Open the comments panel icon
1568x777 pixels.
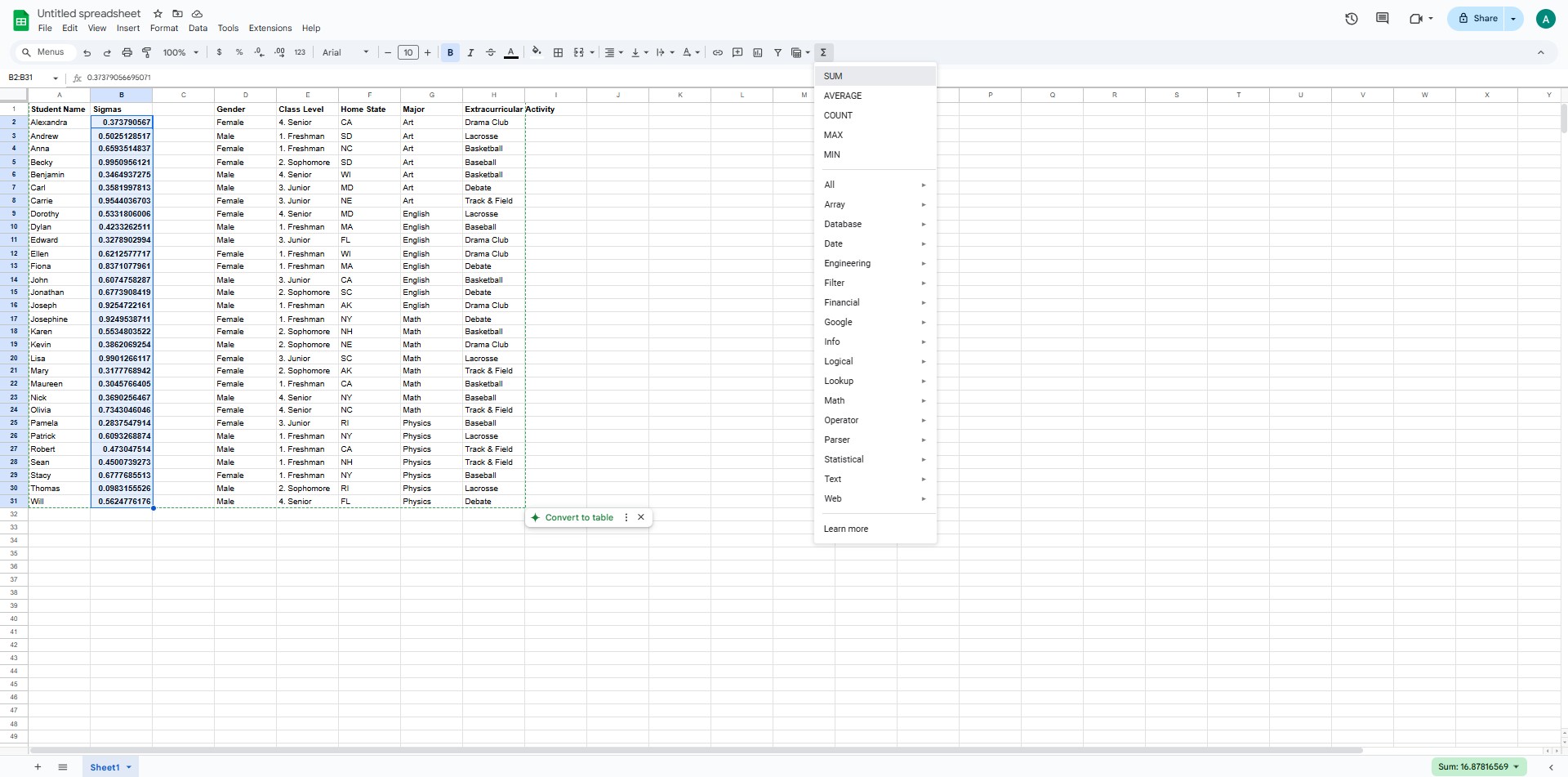(x=1383, y=19)
